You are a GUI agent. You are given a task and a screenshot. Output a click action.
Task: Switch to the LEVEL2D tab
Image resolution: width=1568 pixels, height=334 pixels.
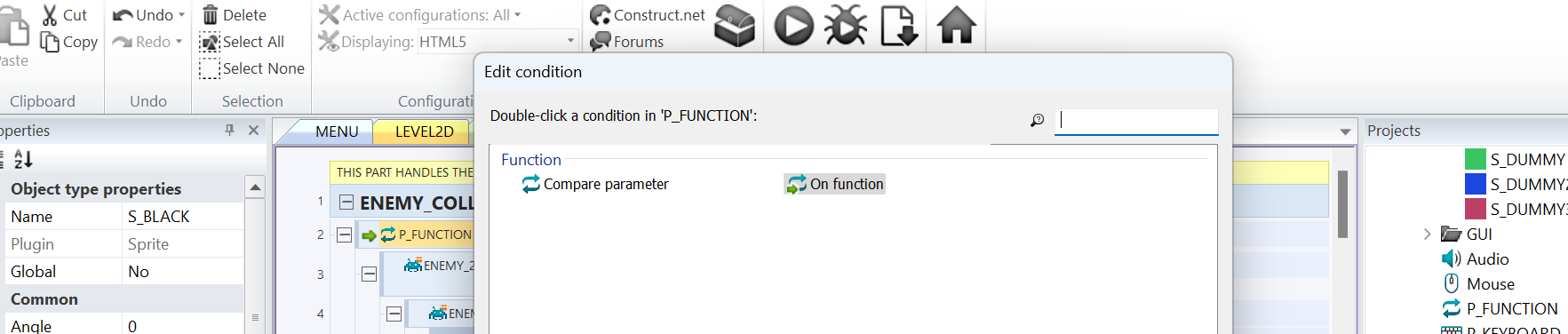tap(424, 131)
